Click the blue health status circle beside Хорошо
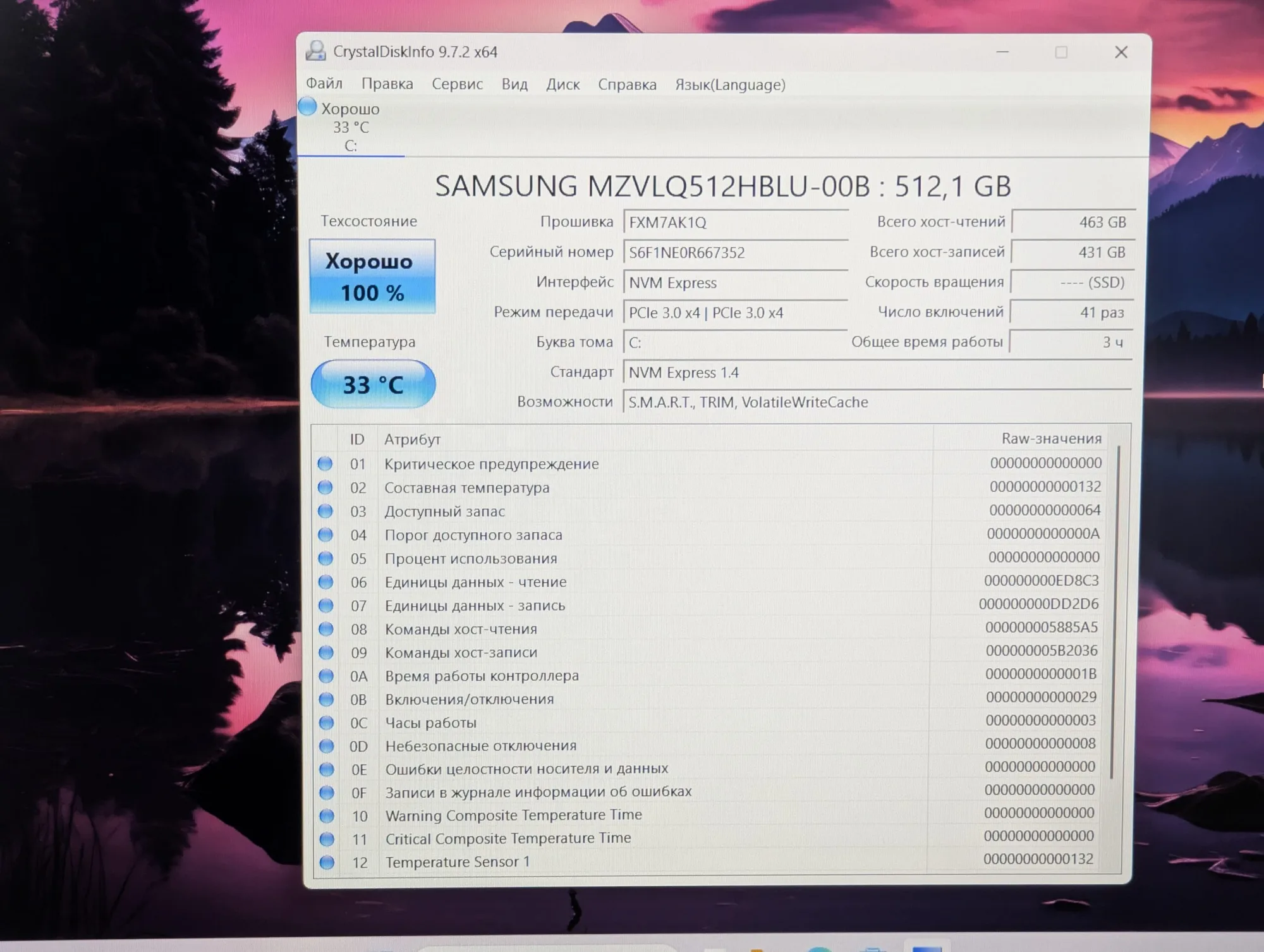 307,107
